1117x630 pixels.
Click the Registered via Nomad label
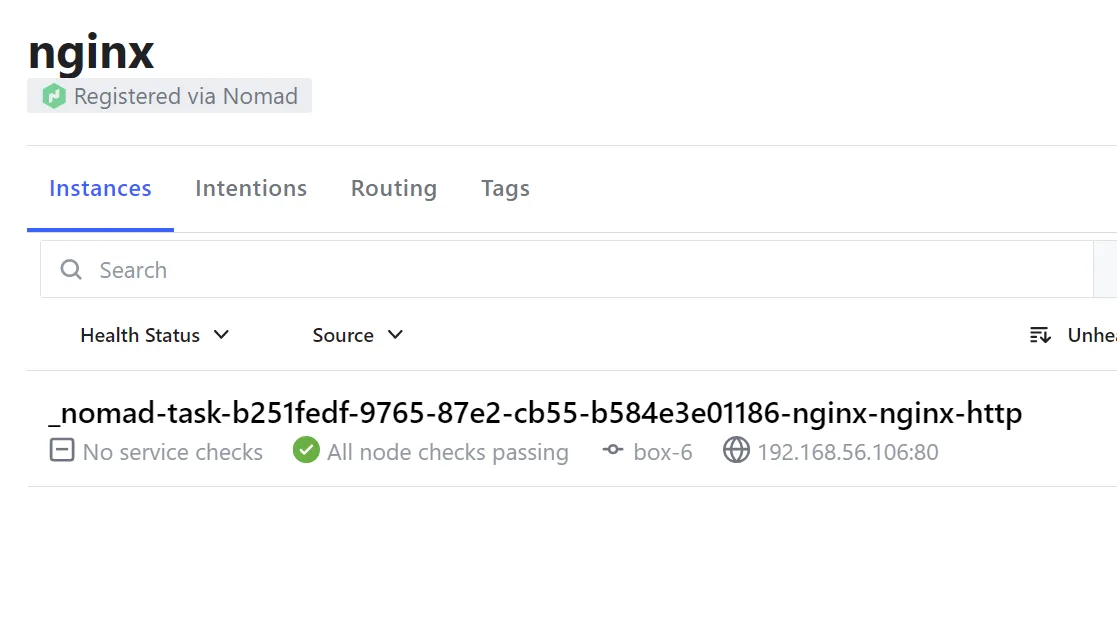(186, 97)
